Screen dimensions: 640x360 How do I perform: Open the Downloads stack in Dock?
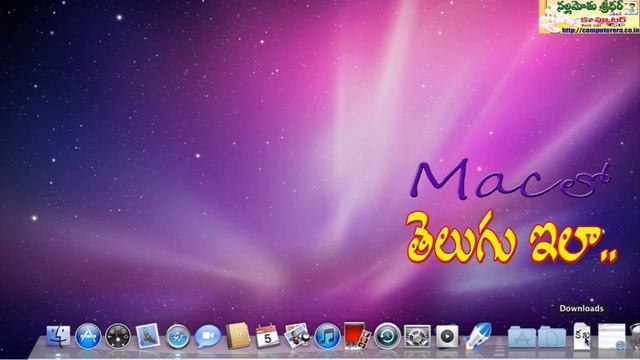pyautogui.click(x=582, y=336)
